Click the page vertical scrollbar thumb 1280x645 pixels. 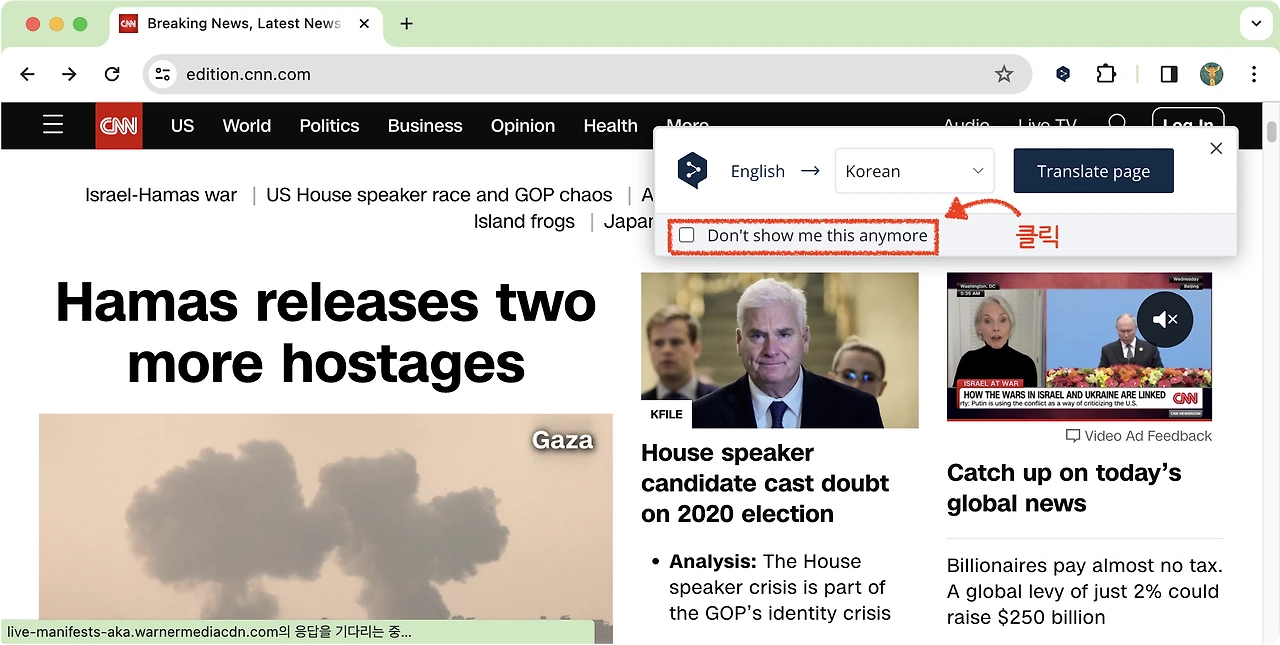coord(1271,132)
